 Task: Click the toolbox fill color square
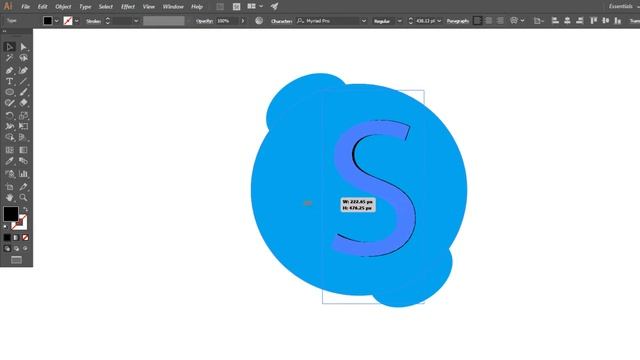(11, 214)
